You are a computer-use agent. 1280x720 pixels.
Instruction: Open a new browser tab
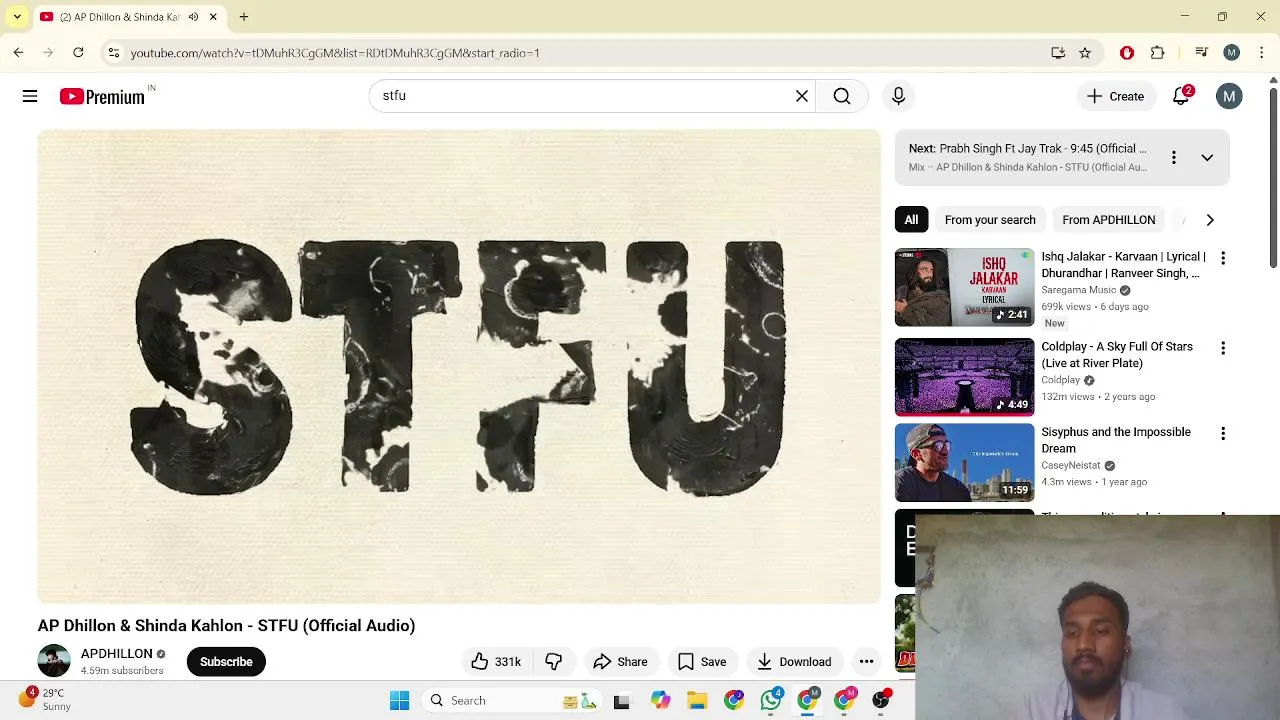click(243, 17)
